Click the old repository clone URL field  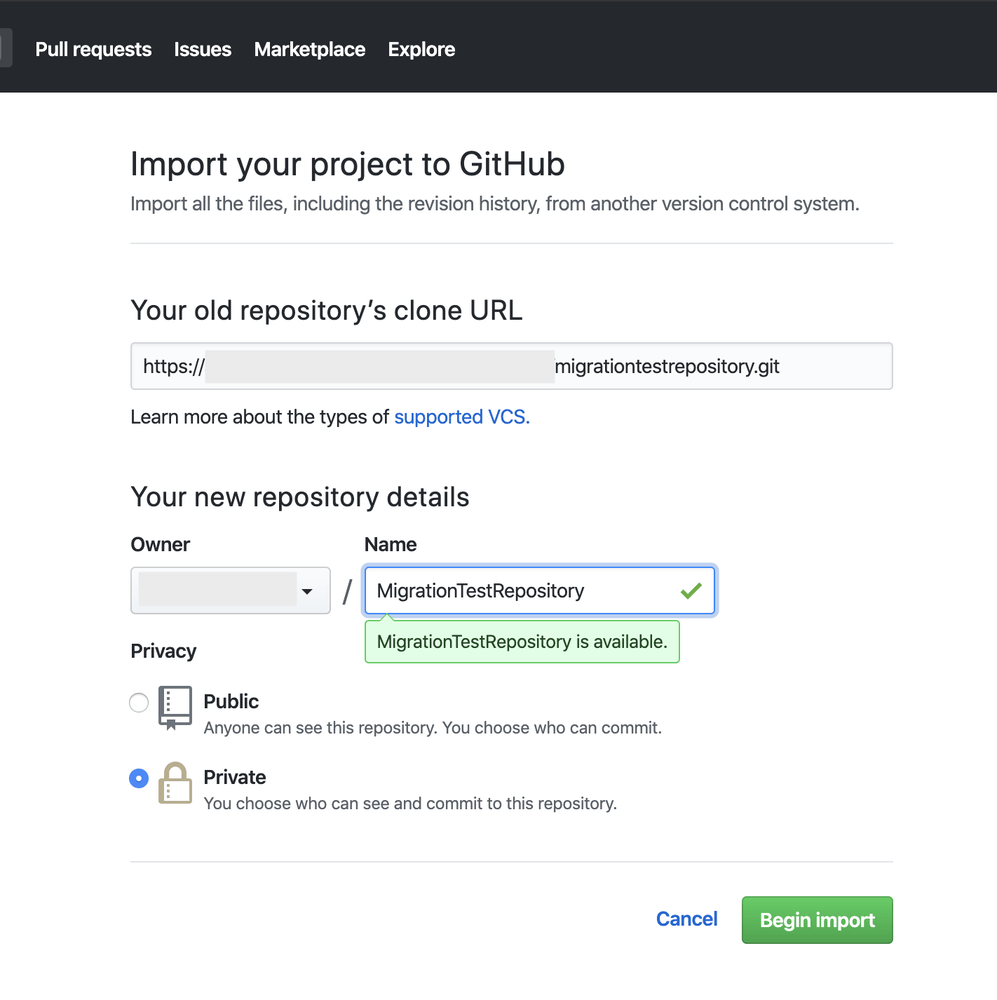point(511,366)
